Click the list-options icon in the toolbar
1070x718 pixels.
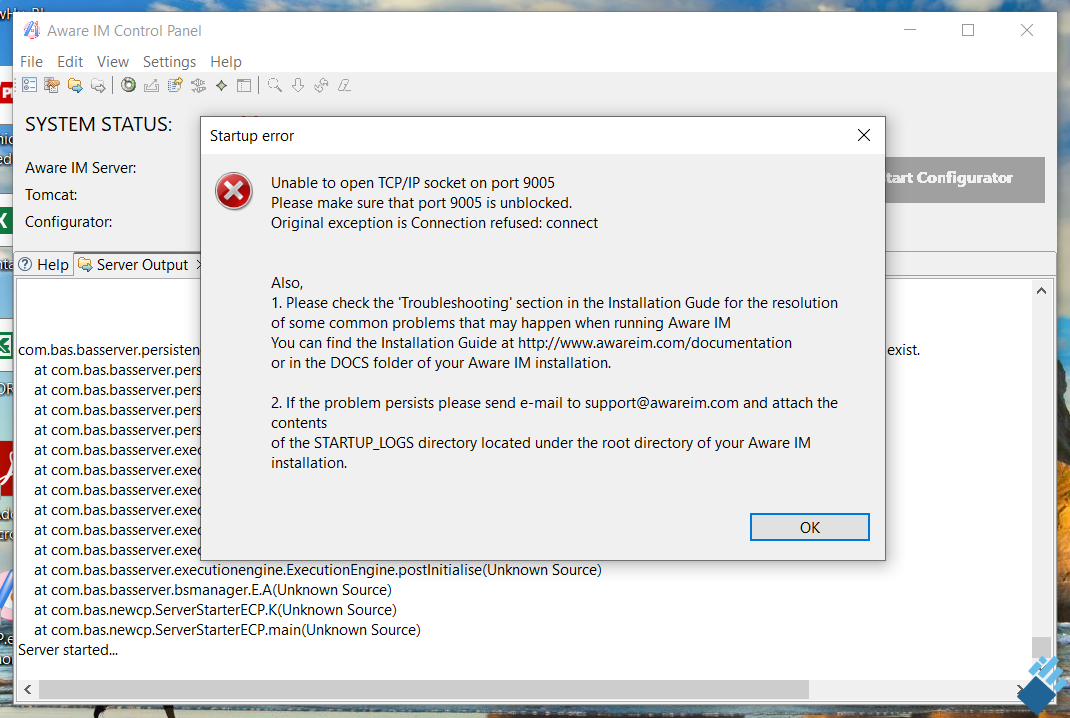(x=29, y=85)
